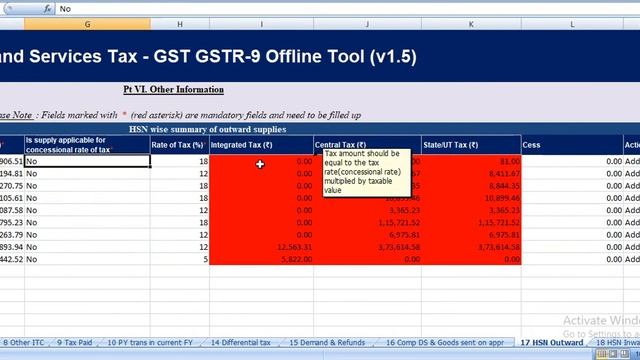Click the 'Is supply applicable for concessional rate' header
The height and width of the screenshot is (360, 640).
87,145
